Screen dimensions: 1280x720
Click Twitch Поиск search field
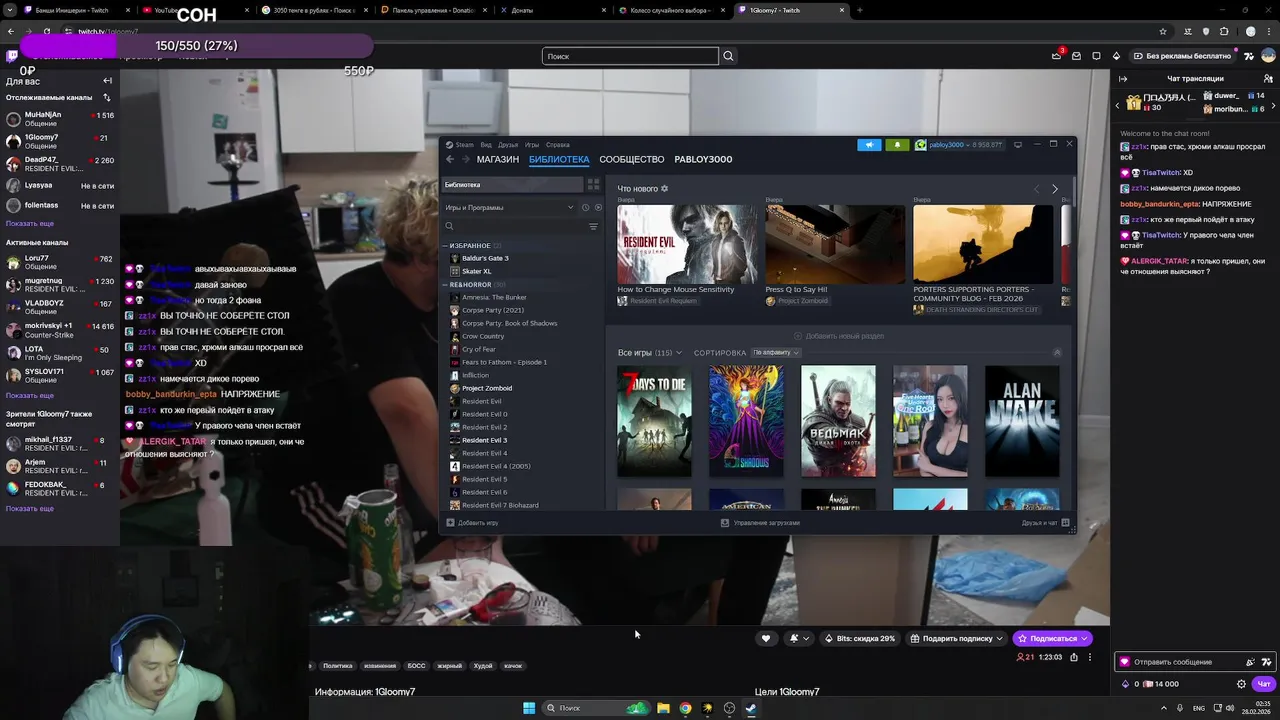(630, 56)
